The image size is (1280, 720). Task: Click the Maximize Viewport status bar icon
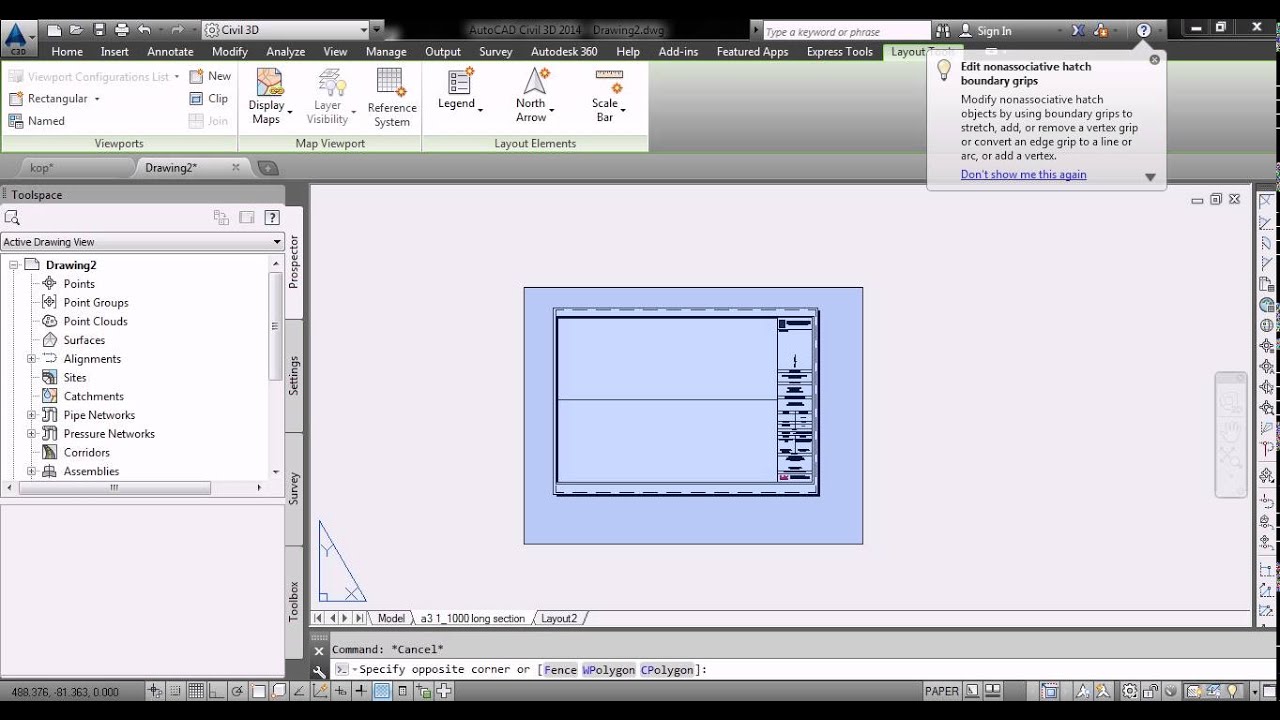1050,691
